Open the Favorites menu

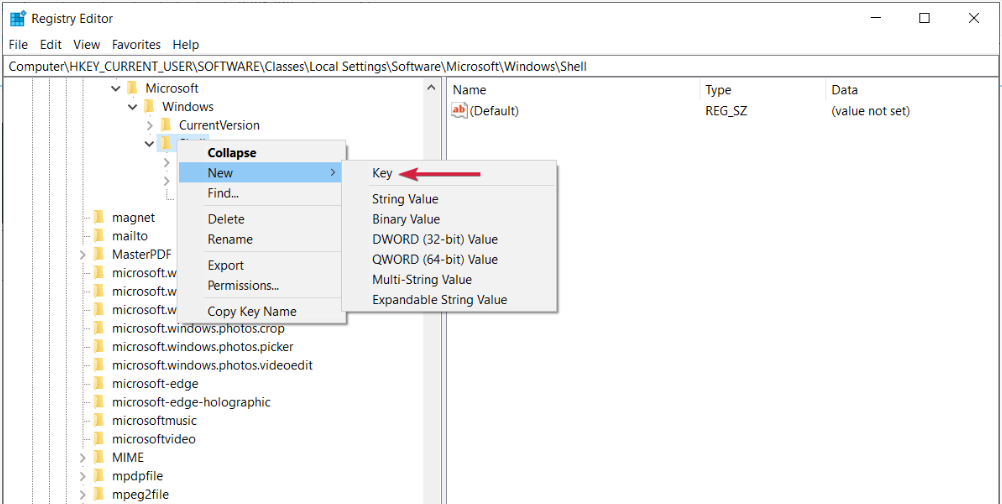[136, 45]
